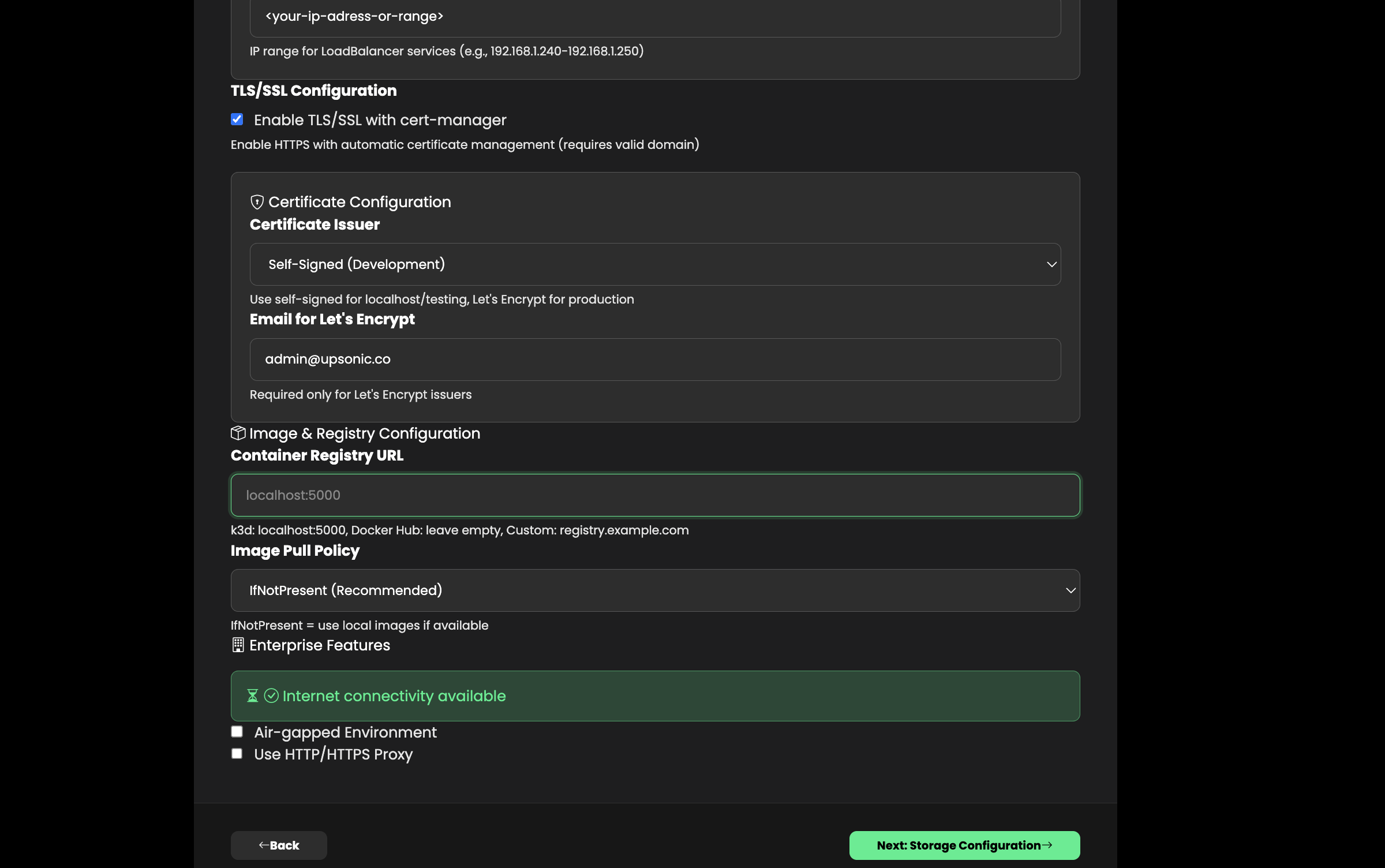Check the Use HTTP/HTTPS Proxy option

click(237, 754)
